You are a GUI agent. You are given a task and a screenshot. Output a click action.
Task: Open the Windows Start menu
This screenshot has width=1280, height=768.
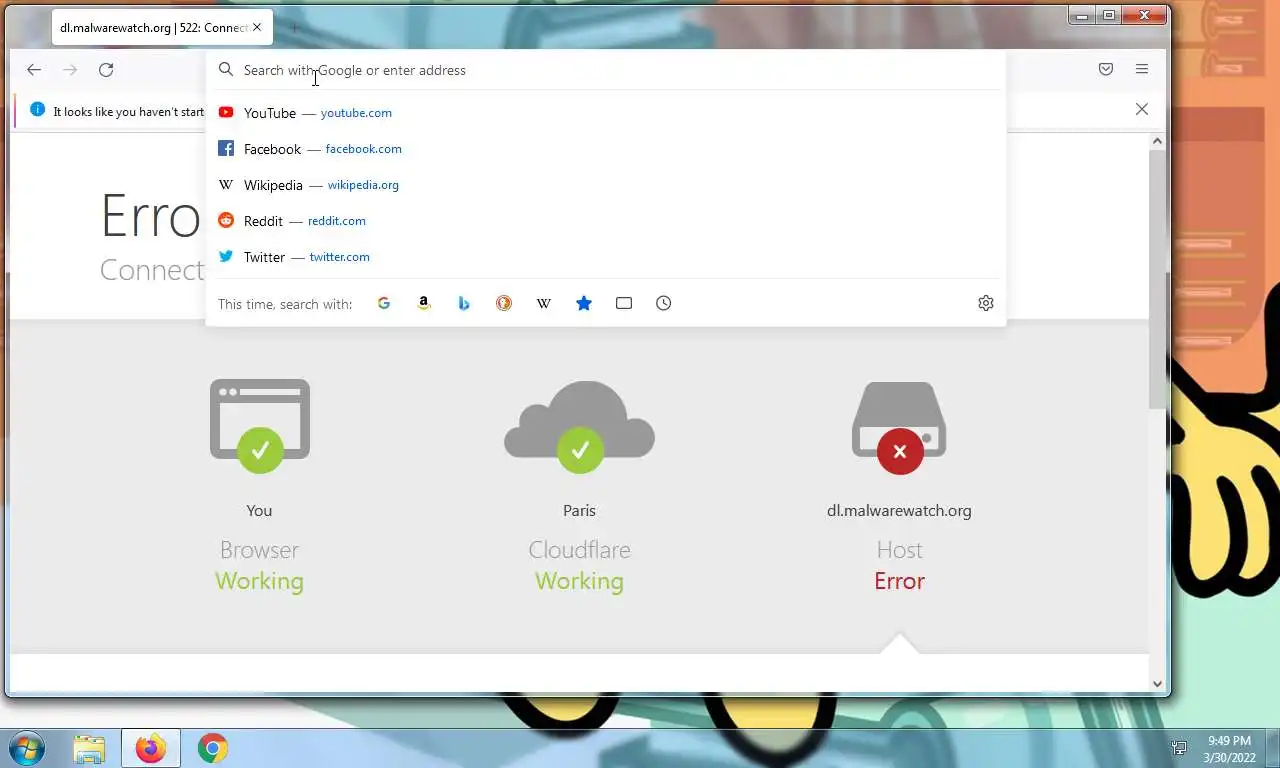pyautogui.click(x=25, y=748)
